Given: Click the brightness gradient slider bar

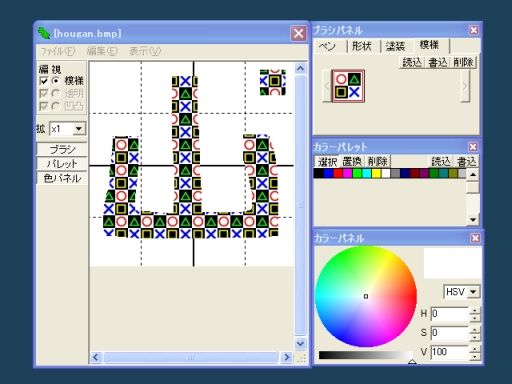Looking at the screenshot, I should [365, 355].
